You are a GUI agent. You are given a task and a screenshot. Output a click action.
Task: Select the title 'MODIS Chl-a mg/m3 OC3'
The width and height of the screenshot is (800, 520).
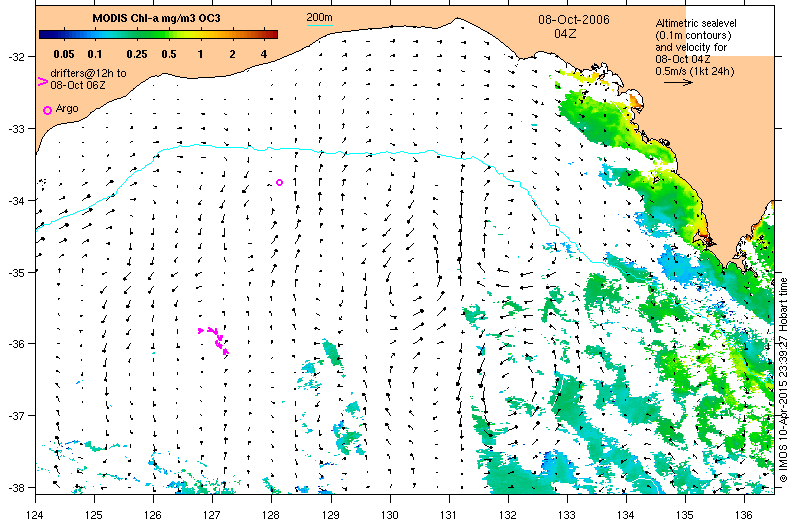coord(156,18)
